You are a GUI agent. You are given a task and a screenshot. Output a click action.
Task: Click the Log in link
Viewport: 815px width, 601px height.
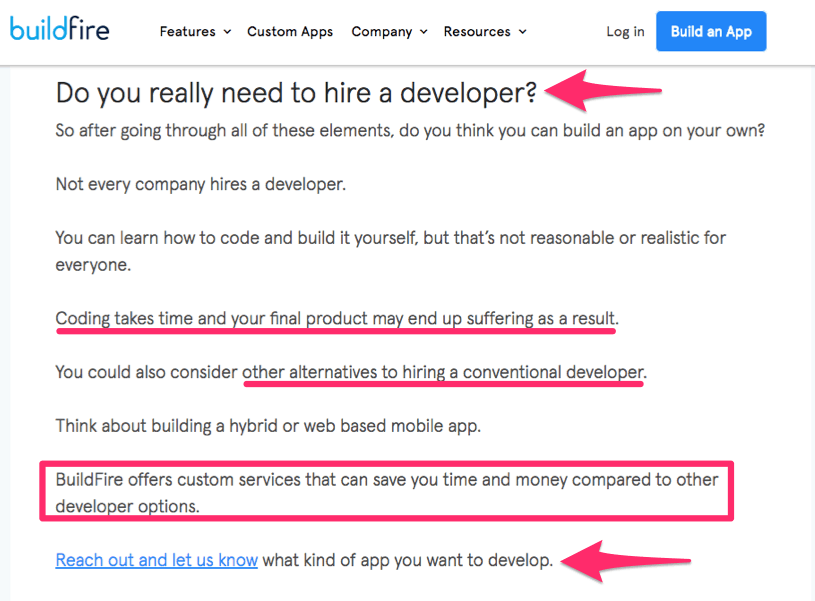click(x=625, y=32)
